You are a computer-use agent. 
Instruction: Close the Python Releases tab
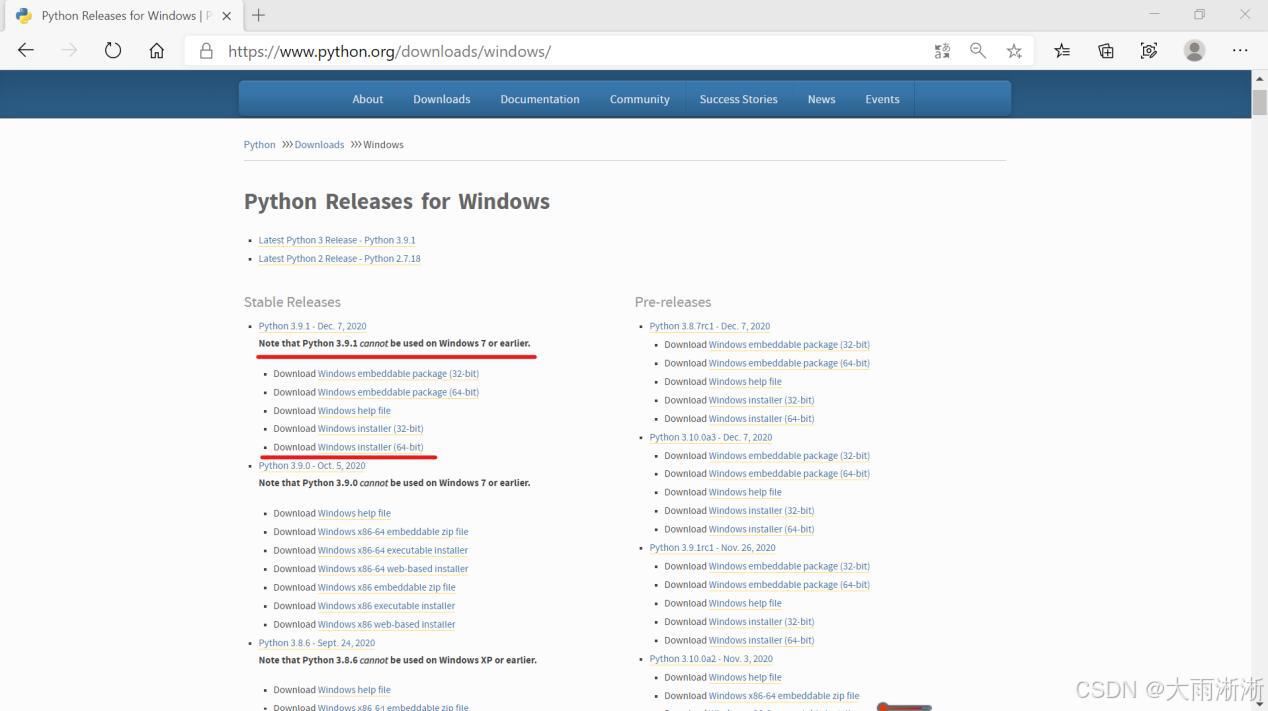tap(227, 16)
